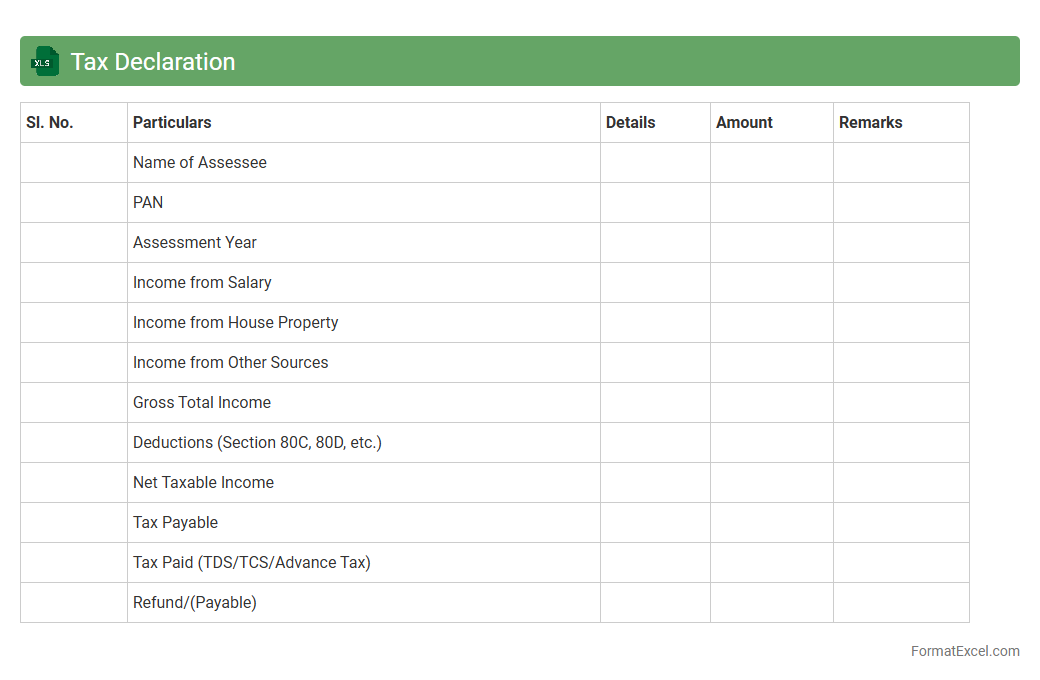This screenshot has width=1040, height=680.
Task: Click Amount cell for Net Taxable Income
Action: pyautogui.click(x=771, y=483)
